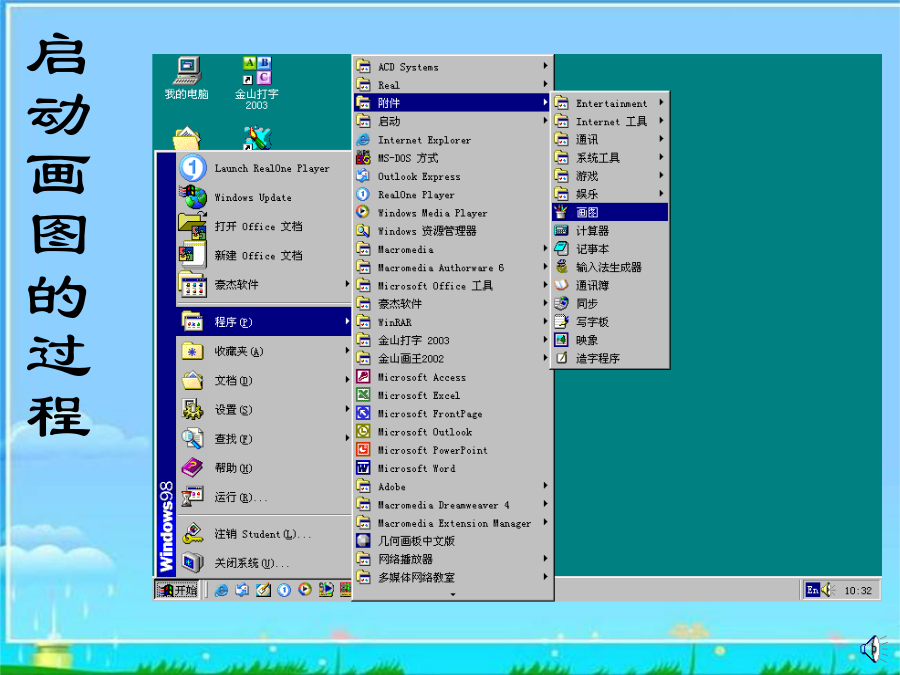Click the 计算器 calculator icon

561,230
